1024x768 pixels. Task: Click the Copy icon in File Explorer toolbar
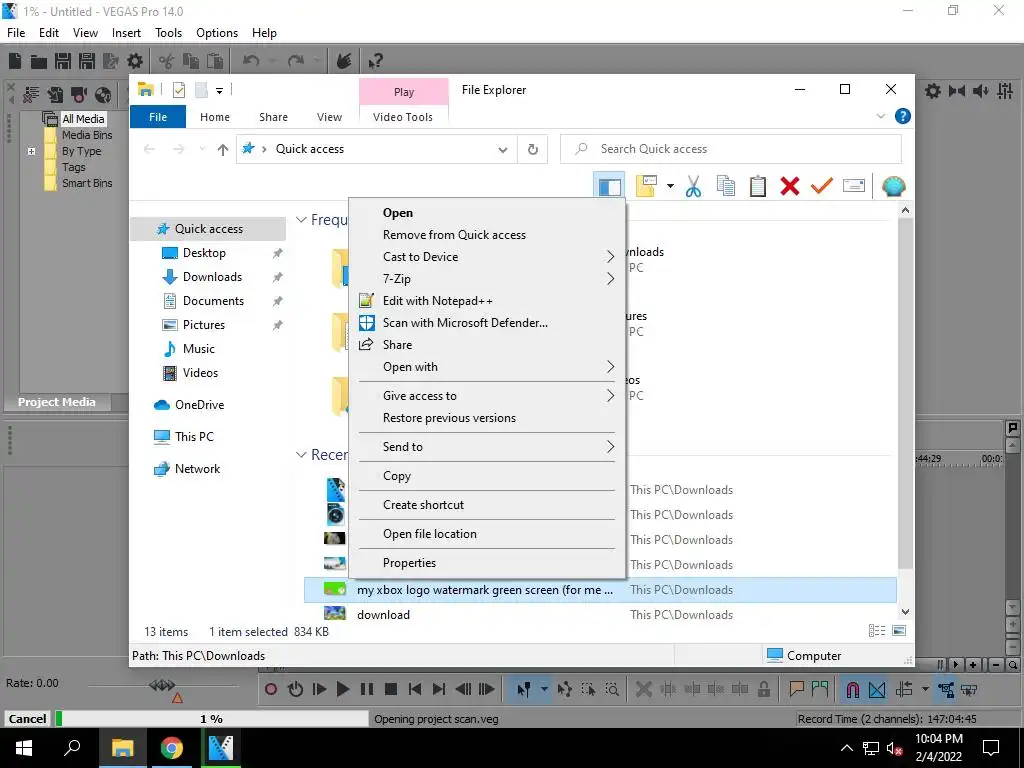(726, 187)
